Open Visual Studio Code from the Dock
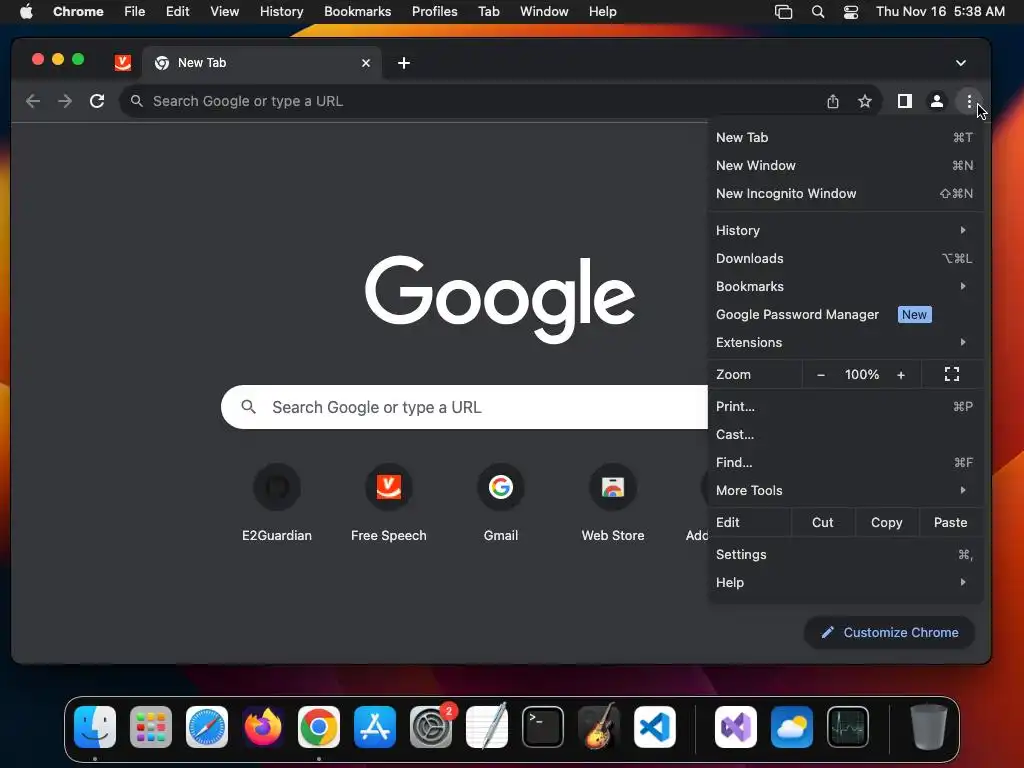This screenshot has height=768, width=1024. (655, 727)
